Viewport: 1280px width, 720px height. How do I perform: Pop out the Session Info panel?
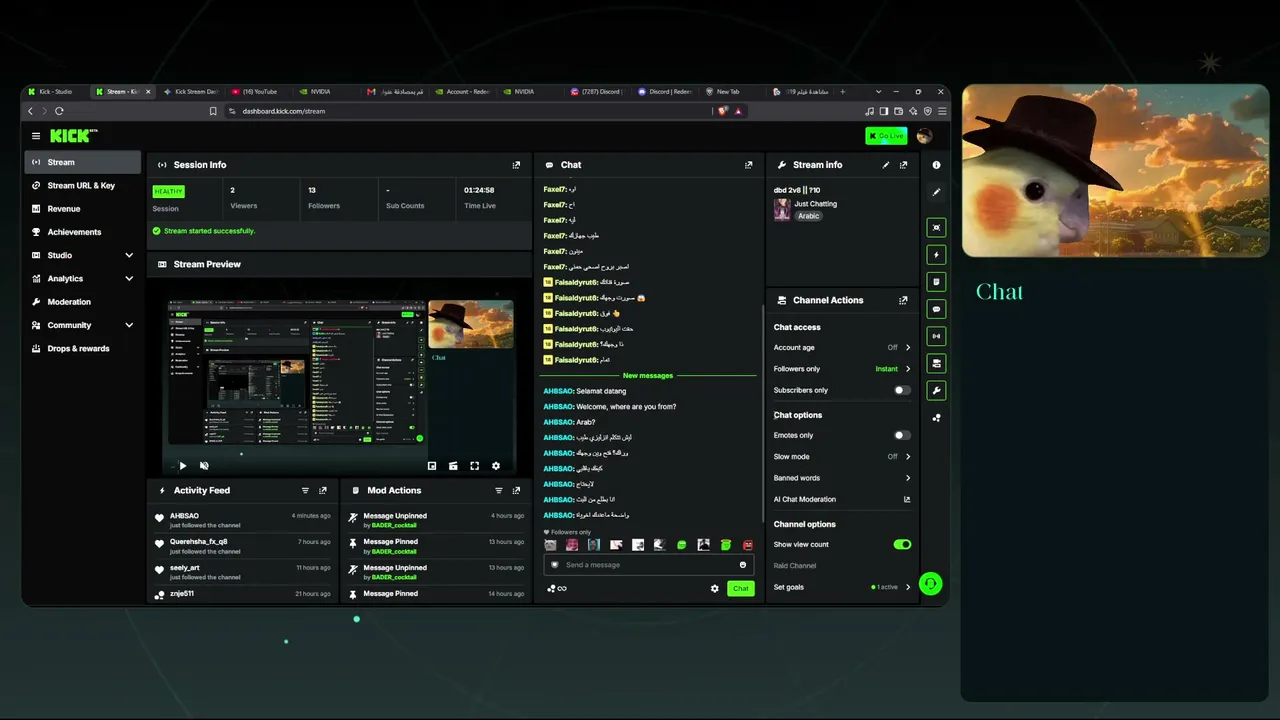(516, 165)
